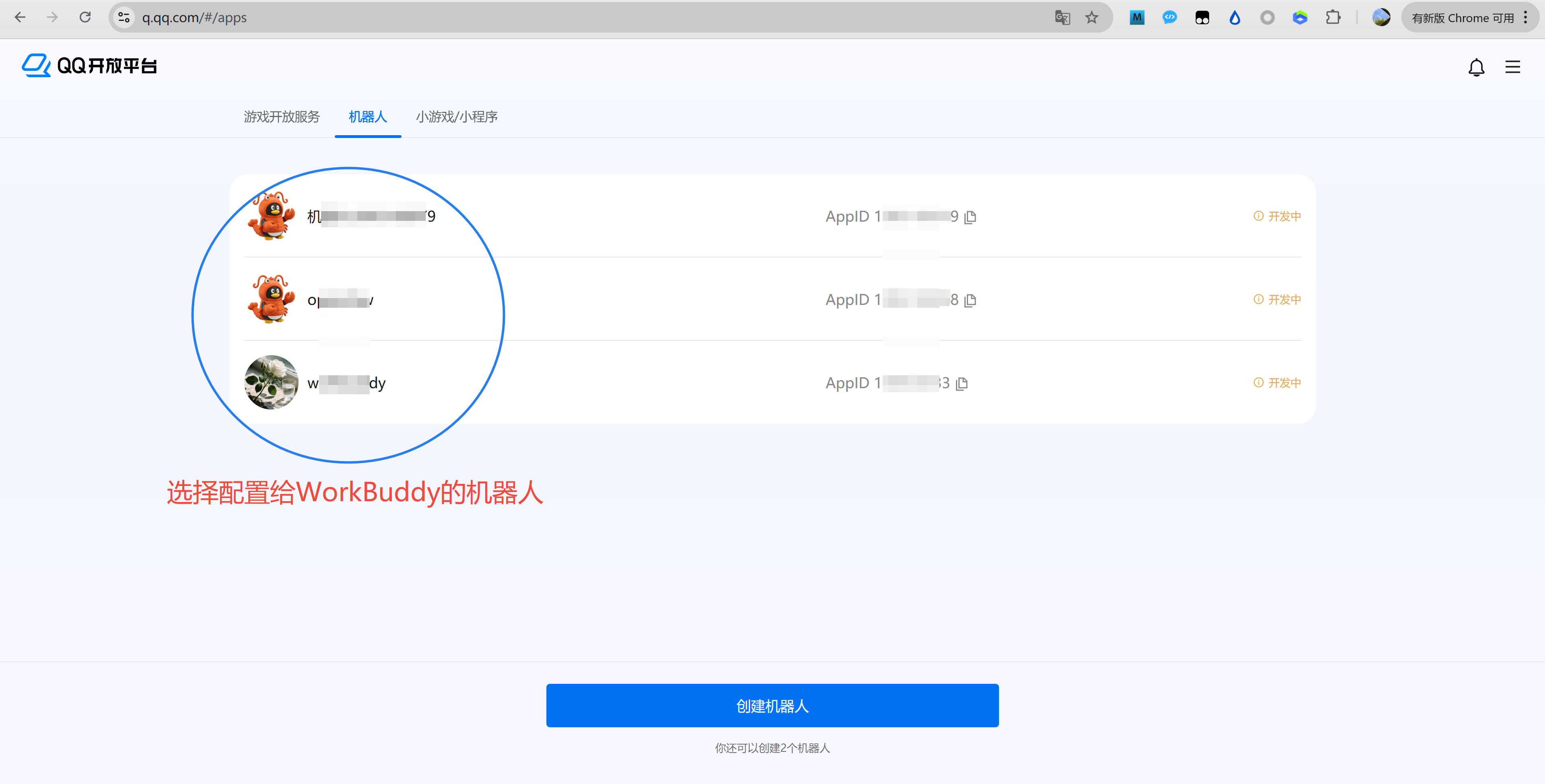This screenshot has width=1545, height=784.
Task: Open the blue M extension icon
Action: (1137, 17)
